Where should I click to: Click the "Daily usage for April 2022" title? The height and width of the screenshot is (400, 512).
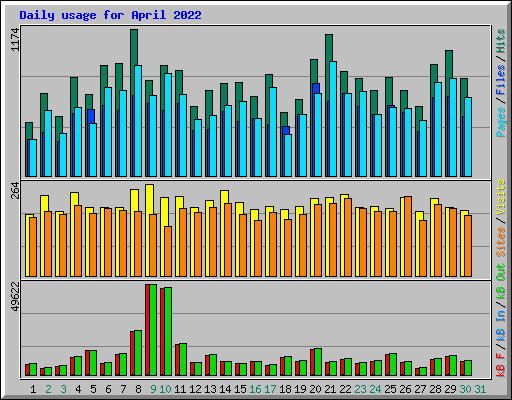[110, 15]
